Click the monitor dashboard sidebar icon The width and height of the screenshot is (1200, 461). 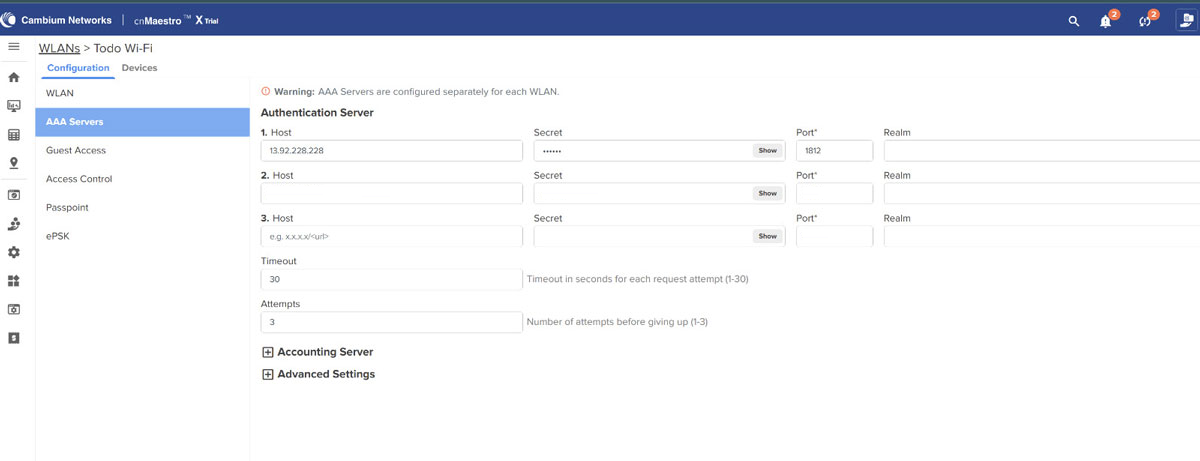(x=14, y=106)
